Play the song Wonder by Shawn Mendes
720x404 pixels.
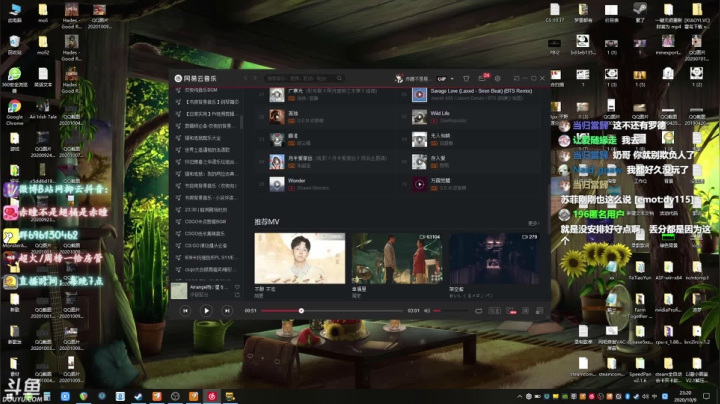[277, 185]
